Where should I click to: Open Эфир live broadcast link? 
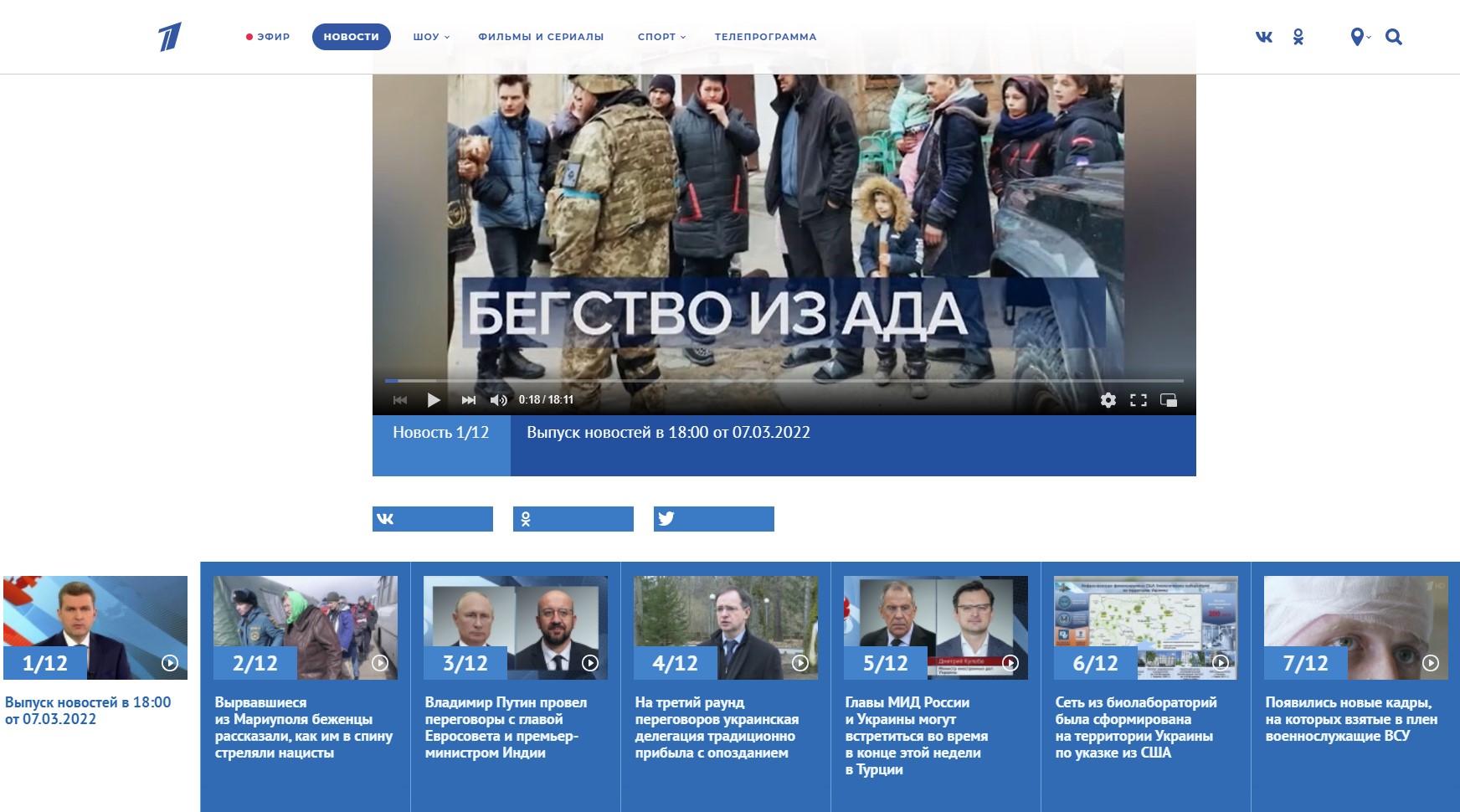[x=268, y=37]
